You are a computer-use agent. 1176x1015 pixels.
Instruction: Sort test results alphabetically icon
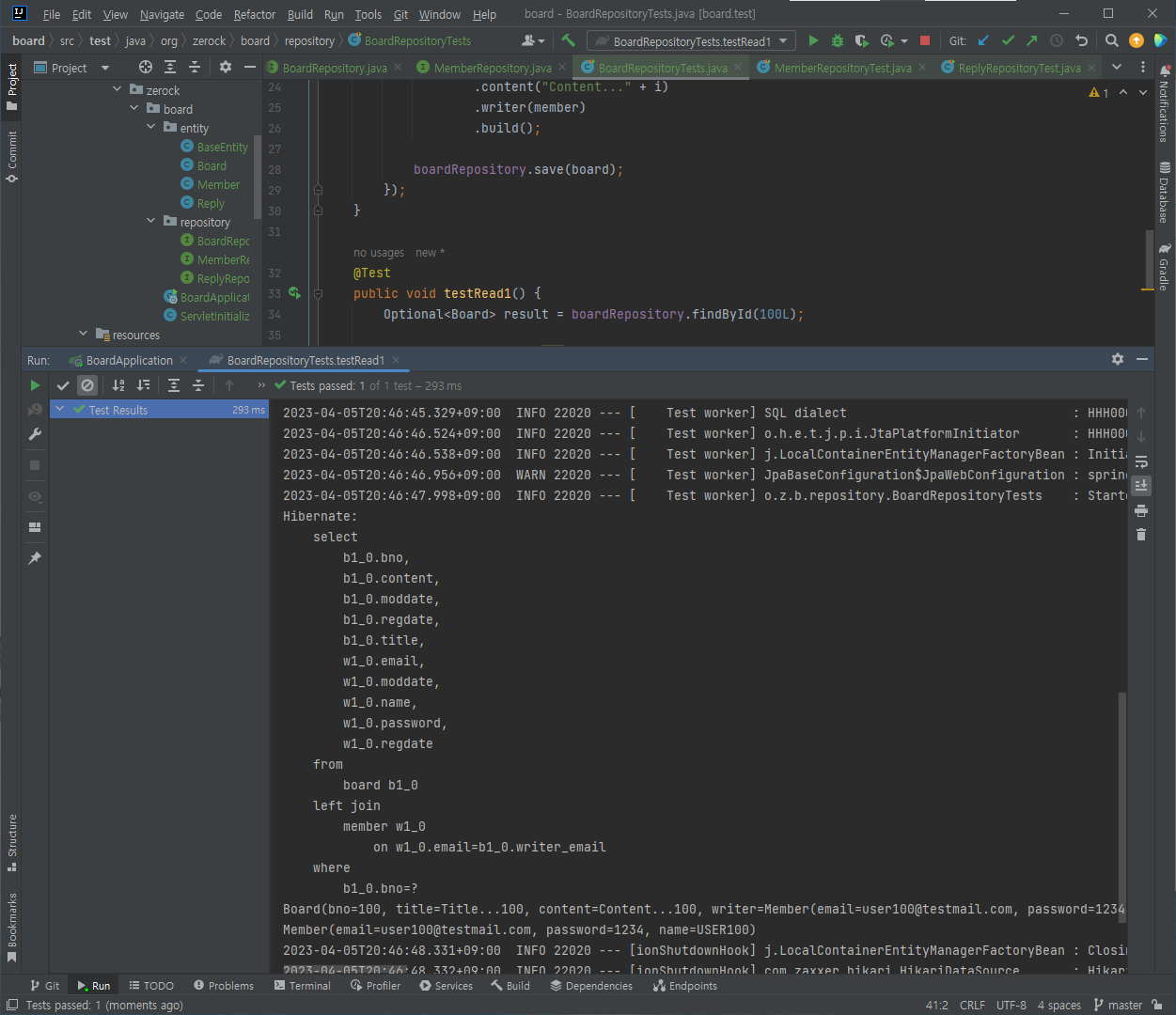pos(118,385)
